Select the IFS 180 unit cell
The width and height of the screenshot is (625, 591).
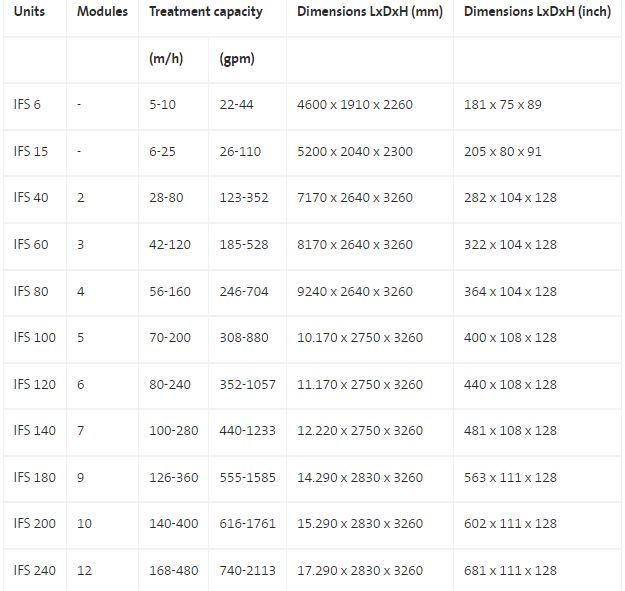tap(34, 477)
